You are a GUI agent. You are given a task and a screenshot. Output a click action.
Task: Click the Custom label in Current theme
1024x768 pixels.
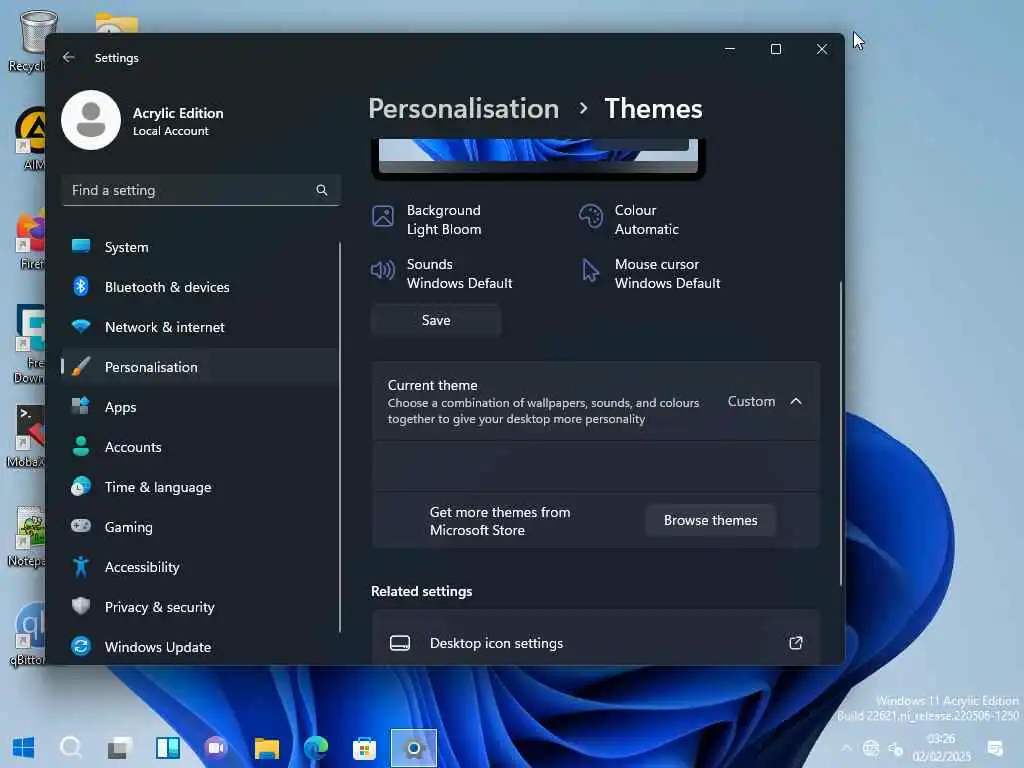click(751, 401)
